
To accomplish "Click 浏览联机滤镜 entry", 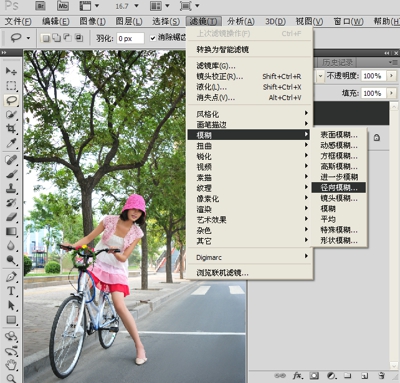I will (x=248, y=273).
